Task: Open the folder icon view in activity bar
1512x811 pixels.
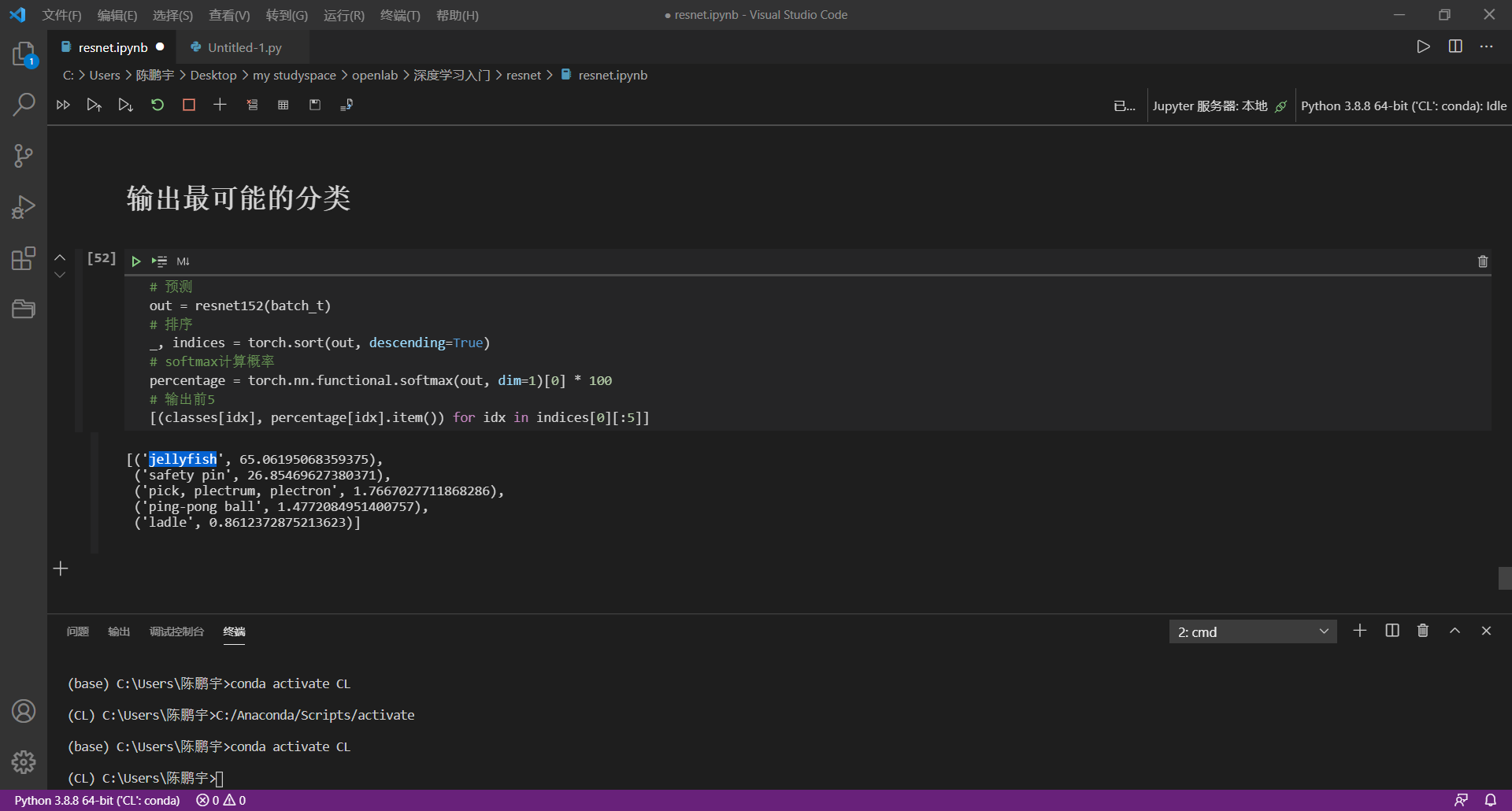Action: click(x=24, y=309)
